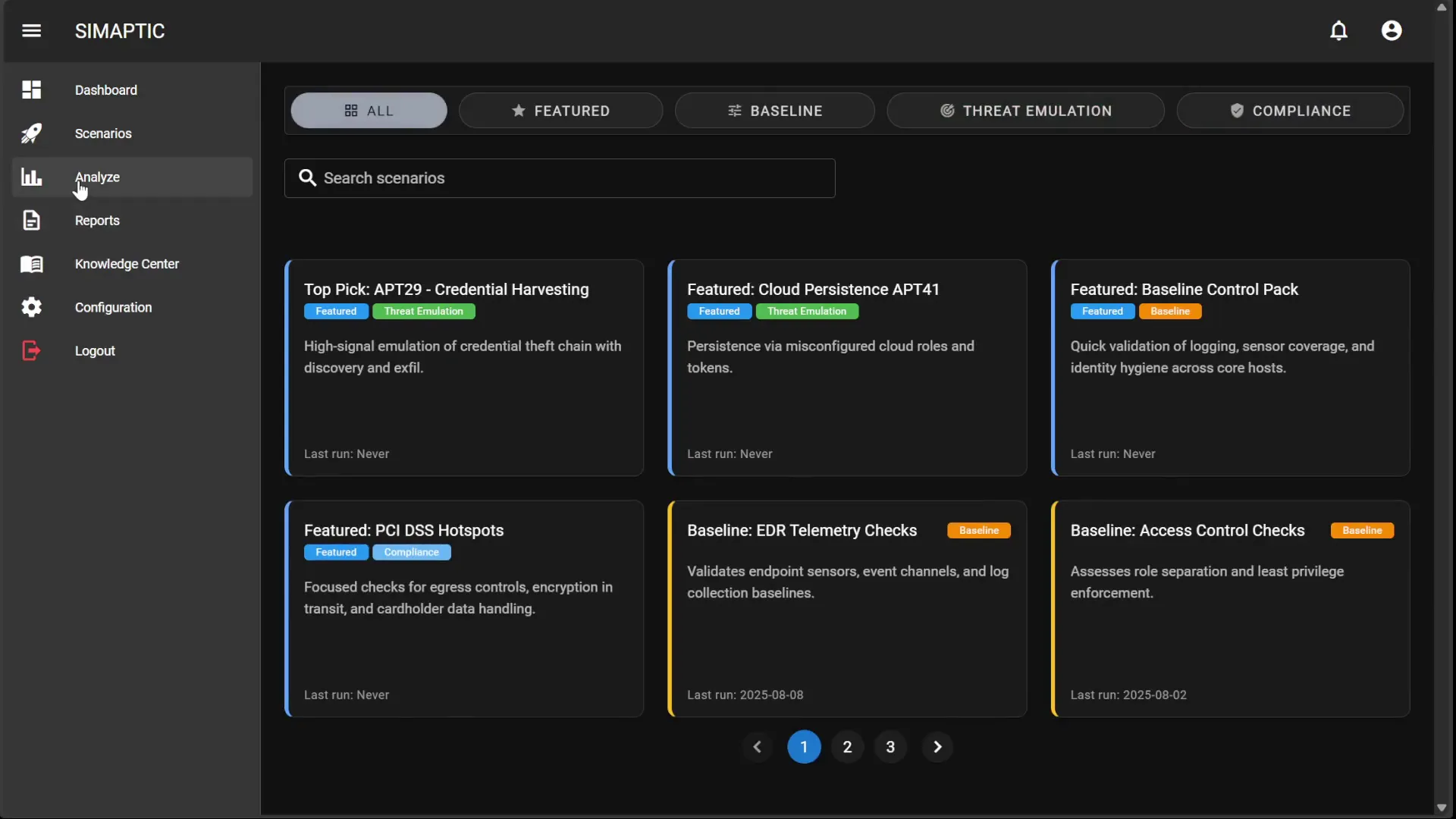Open the user account profile icon
1456x819 pixels.
[x=1392, y=31]
